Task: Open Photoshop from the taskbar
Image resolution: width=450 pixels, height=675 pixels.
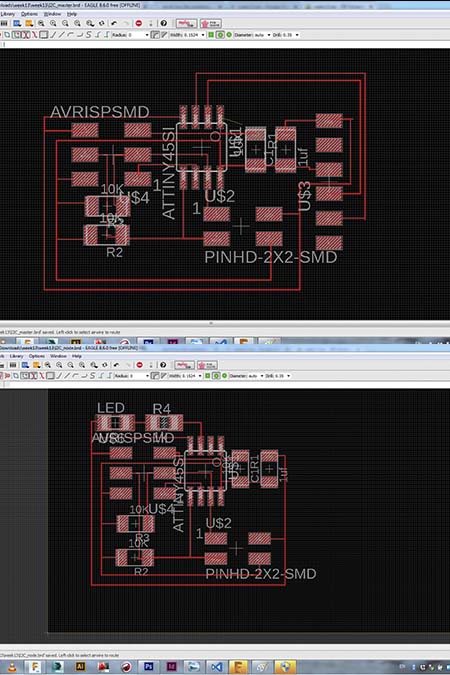Action: [x=149, y=666]
